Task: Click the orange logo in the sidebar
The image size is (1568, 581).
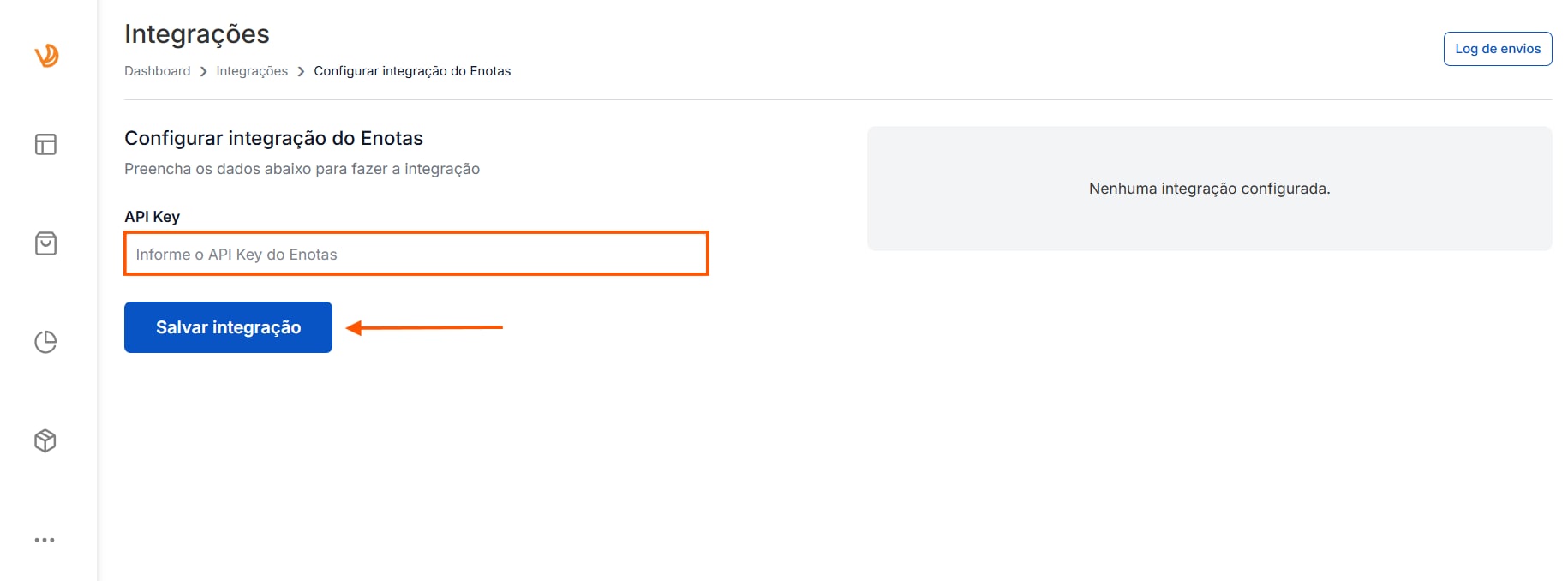Action: click(46, 56)
